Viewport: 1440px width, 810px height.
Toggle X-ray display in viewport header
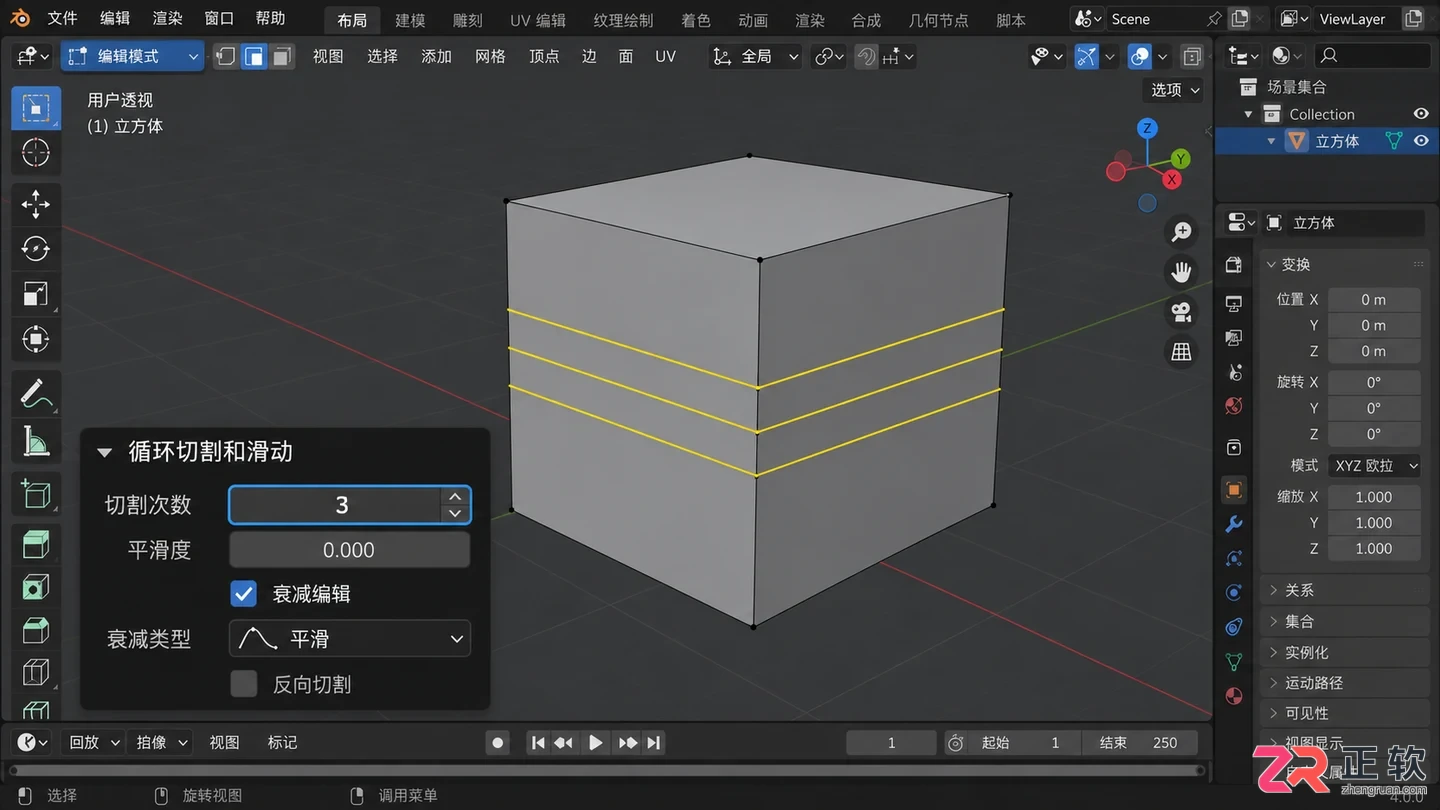pyautogui.click(x=1191, y=57)
